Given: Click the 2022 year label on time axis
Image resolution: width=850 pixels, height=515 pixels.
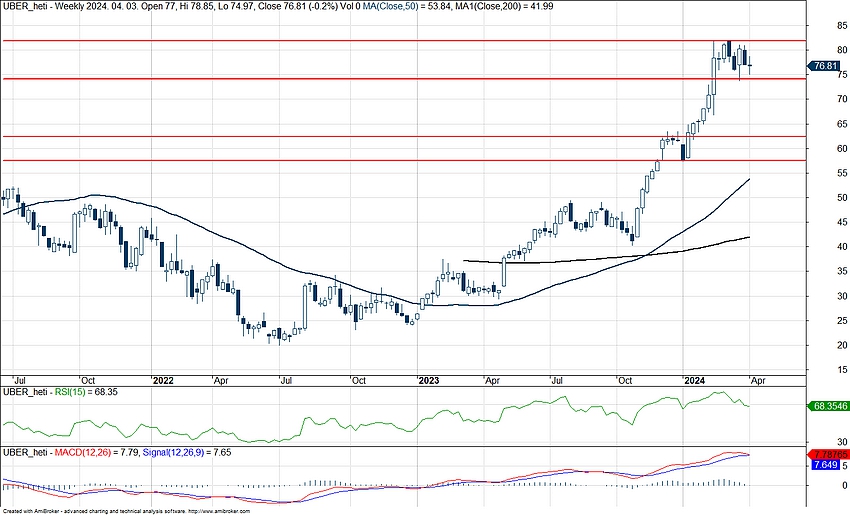Looking at the screenshot, I should click(163, 381).
